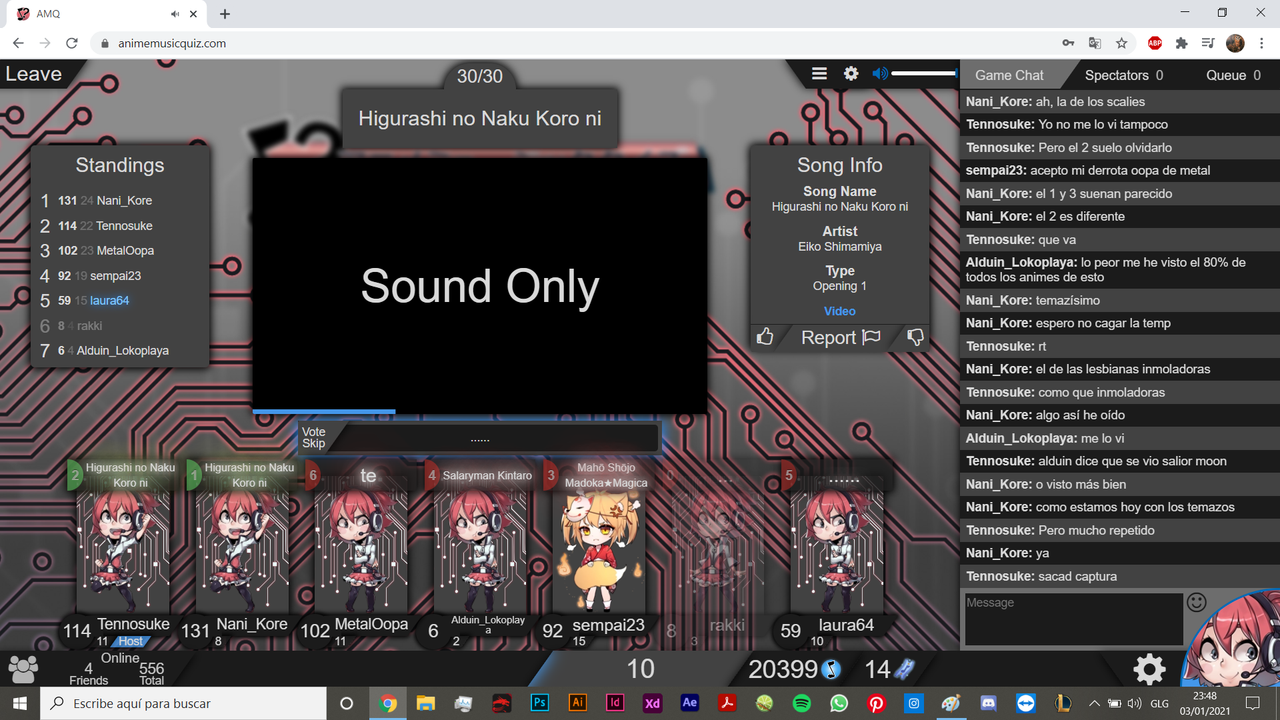Mute the AMQ browser tab audio icon

176,14
